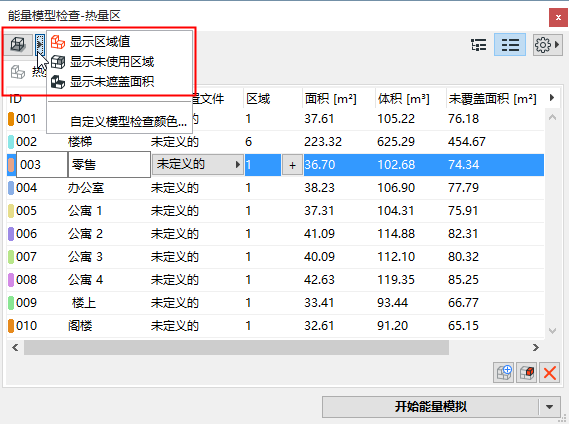Click the add new thermal block icon

tap(504, 372)
